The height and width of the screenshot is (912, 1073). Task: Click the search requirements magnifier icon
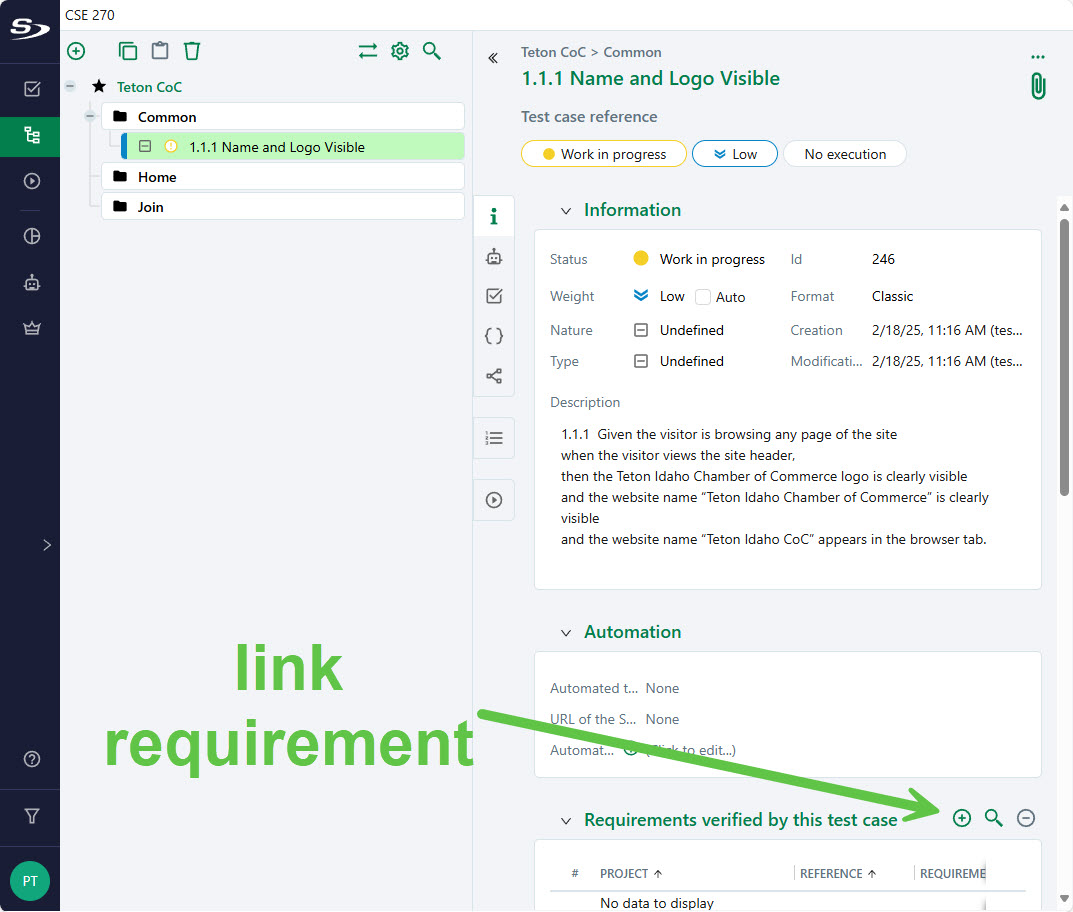(x=993, y=818)
